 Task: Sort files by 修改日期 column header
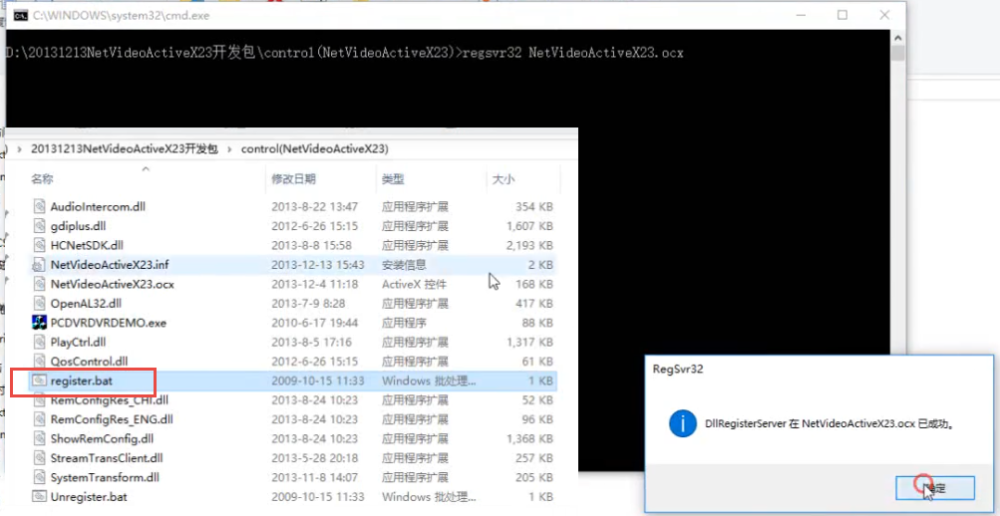(x=293, y=179)
